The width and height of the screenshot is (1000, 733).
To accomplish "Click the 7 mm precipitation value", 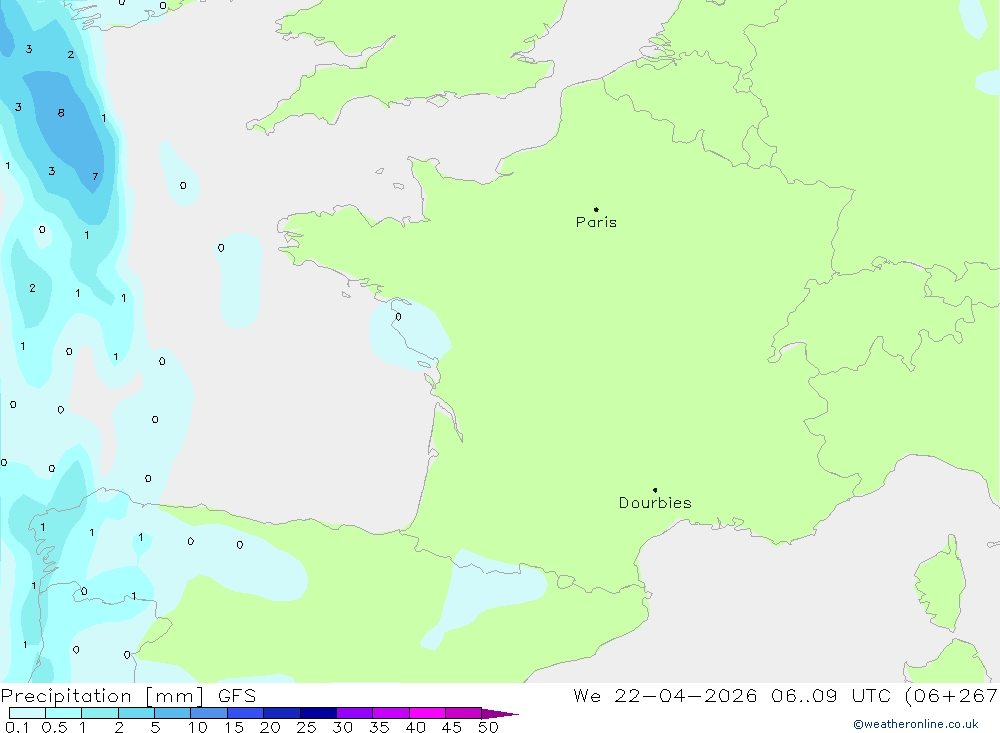I will [x=95, y=177].
